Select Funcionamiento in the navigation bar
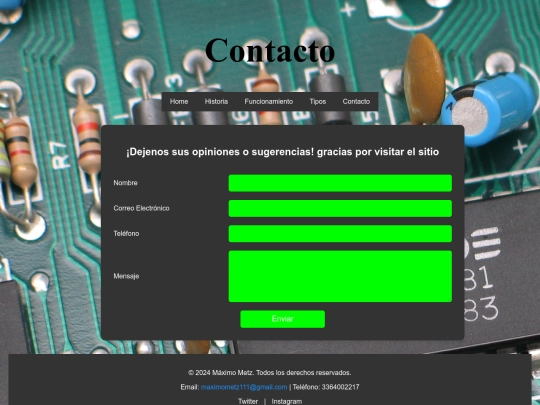The width and height of the screenshot is (540, 405). click(x=269, y=102)
